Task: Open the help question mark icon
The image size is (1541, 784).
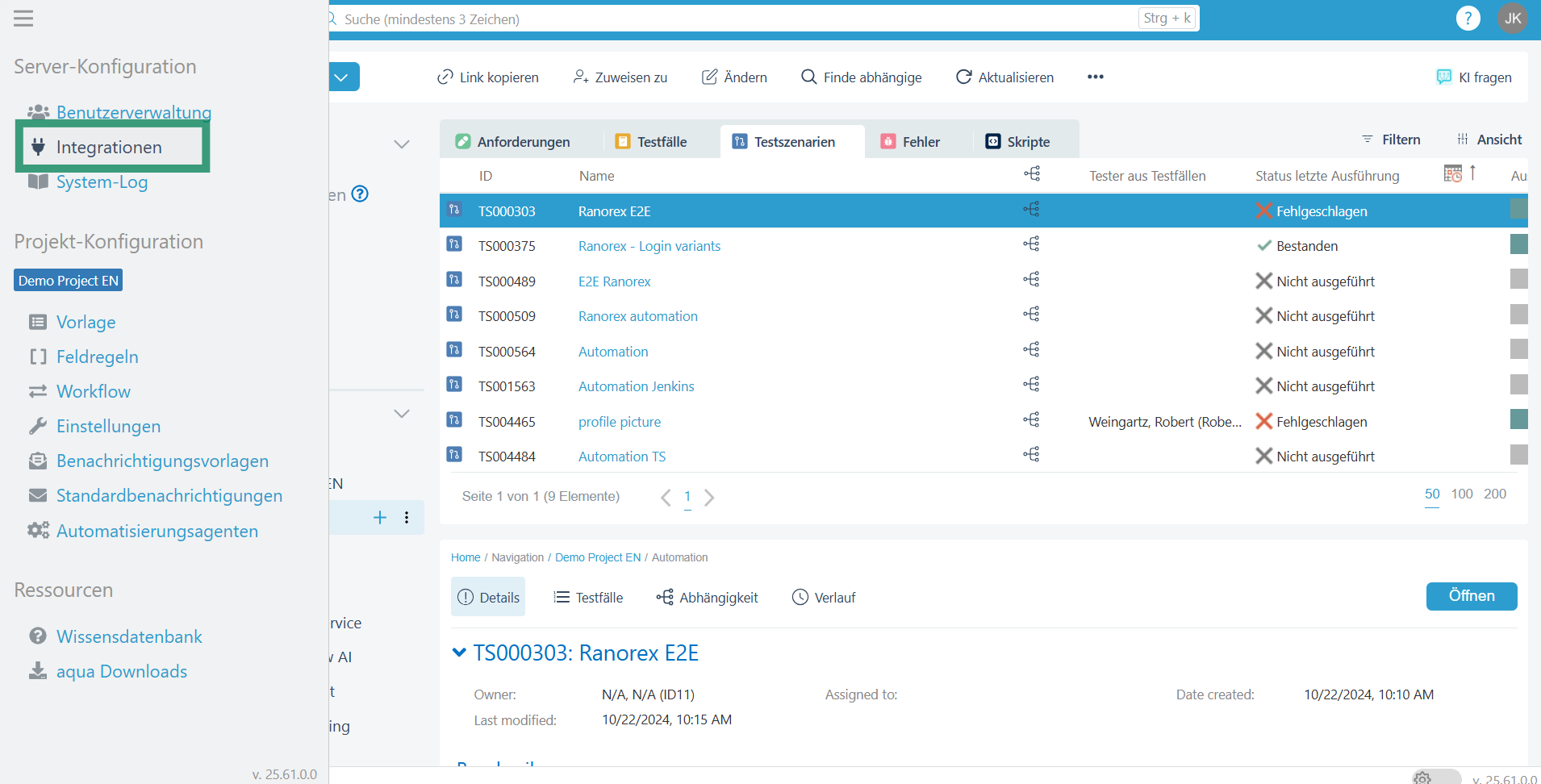Action: [x=1468, y=18]
